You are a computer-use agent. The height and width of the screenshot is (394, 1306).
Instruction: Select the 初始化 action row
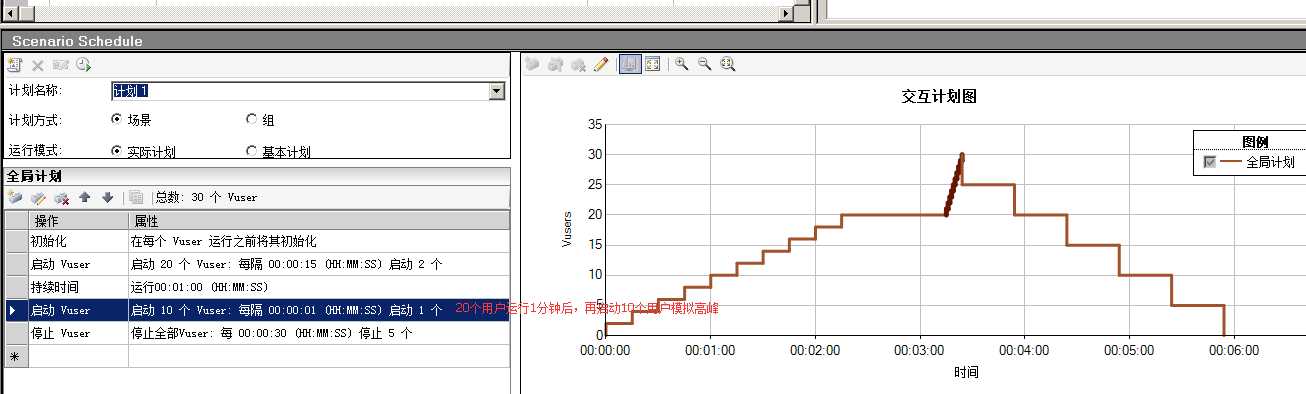(x=257, y=241)
